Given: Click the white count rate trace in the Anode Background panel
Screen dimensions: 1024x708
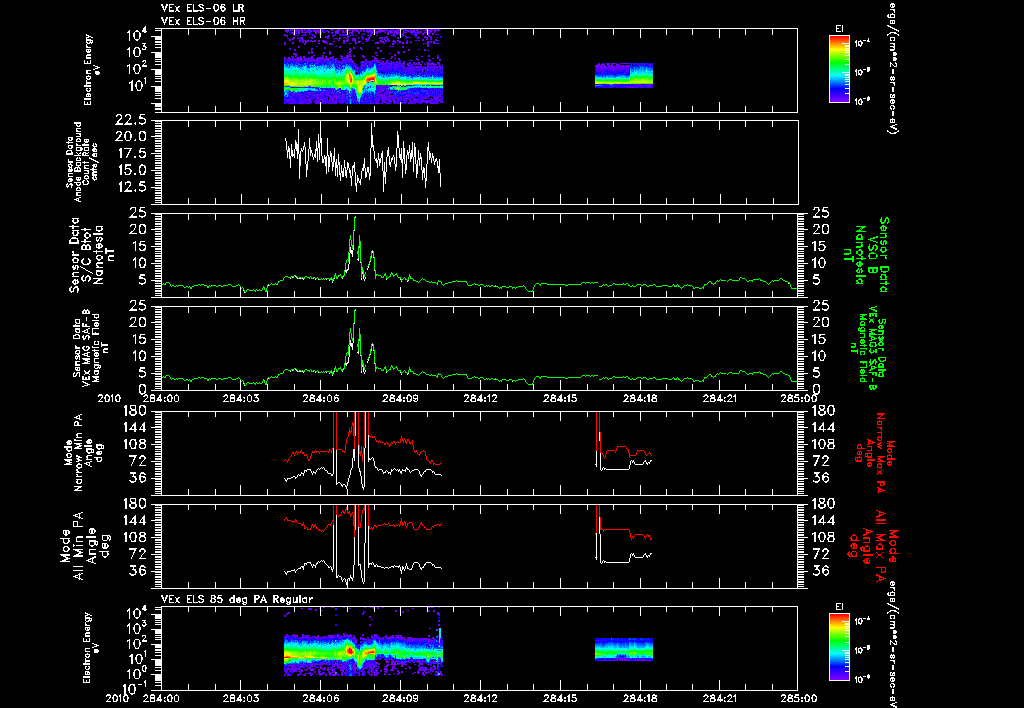Looking at the screenshot, I should [x=363, y=157].
